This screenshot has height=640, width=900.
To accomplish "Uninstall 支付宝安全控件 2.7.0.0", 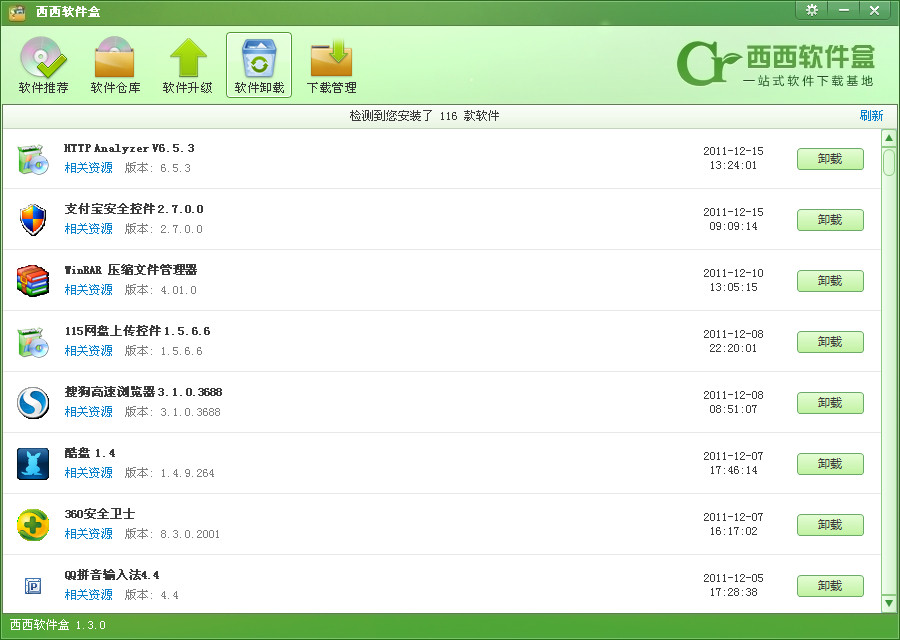I will click(x=830, y=220).
